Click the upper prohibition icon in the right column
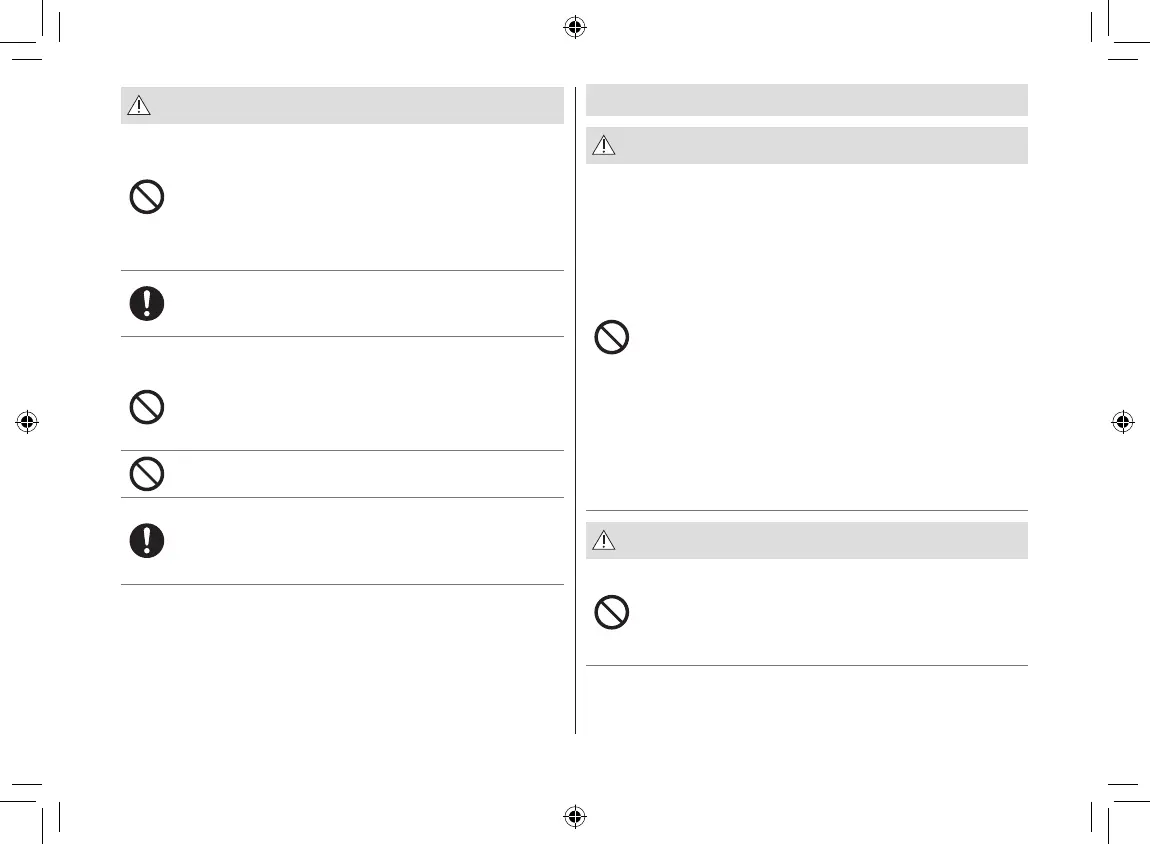The width and height of the screenshot is (1150, 844). [611, 338]
